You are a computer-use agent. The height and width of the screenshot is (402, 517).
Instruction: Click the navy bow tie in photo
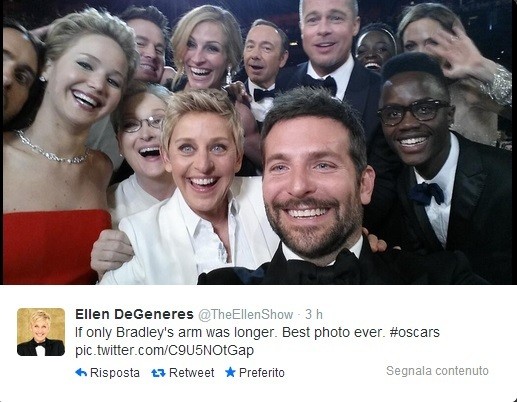tap(427, 193)
